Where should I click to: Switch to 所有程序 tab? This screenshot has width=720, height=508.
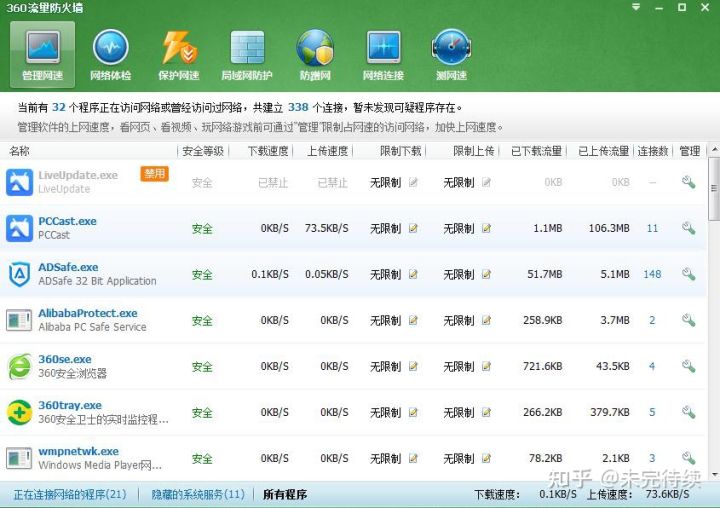point(285,494)
